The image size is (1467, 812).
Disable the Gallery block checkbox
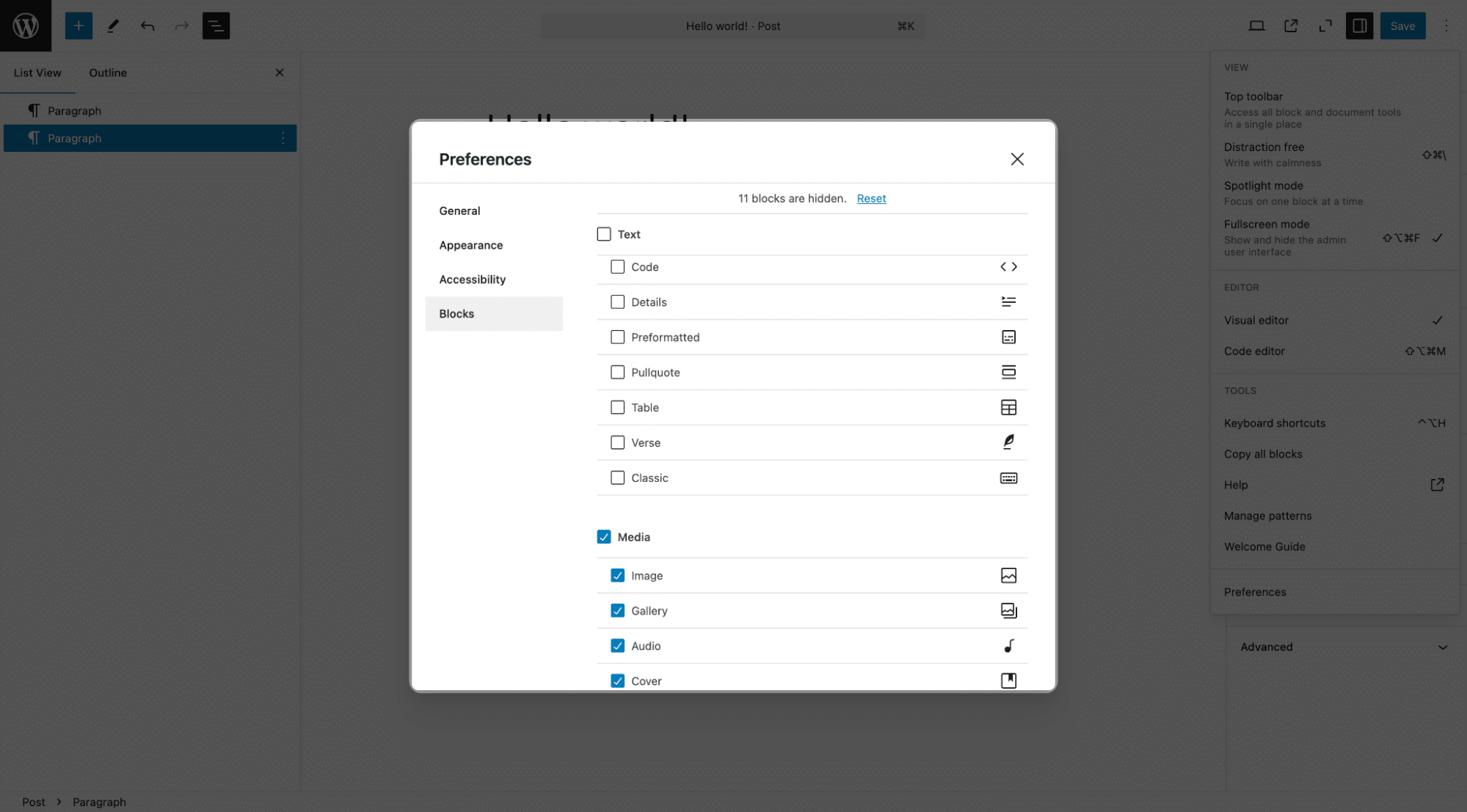617,610
